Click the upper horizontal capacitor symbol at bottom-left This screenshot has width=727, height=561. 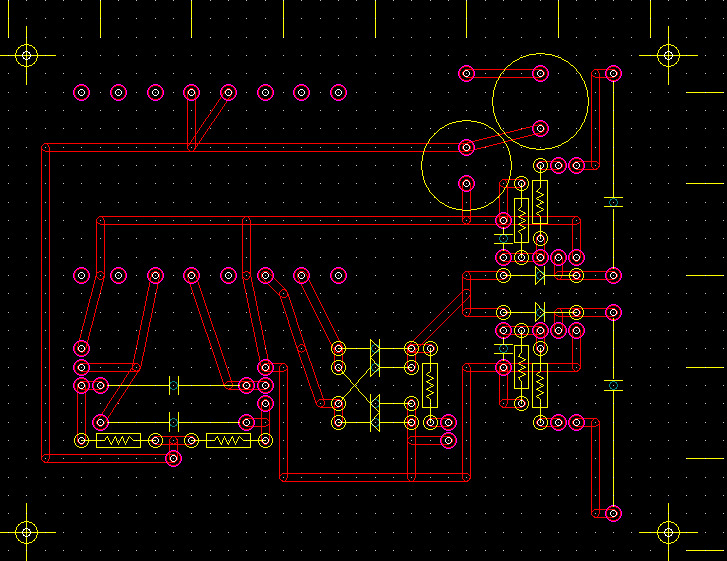tap(174, 385)
